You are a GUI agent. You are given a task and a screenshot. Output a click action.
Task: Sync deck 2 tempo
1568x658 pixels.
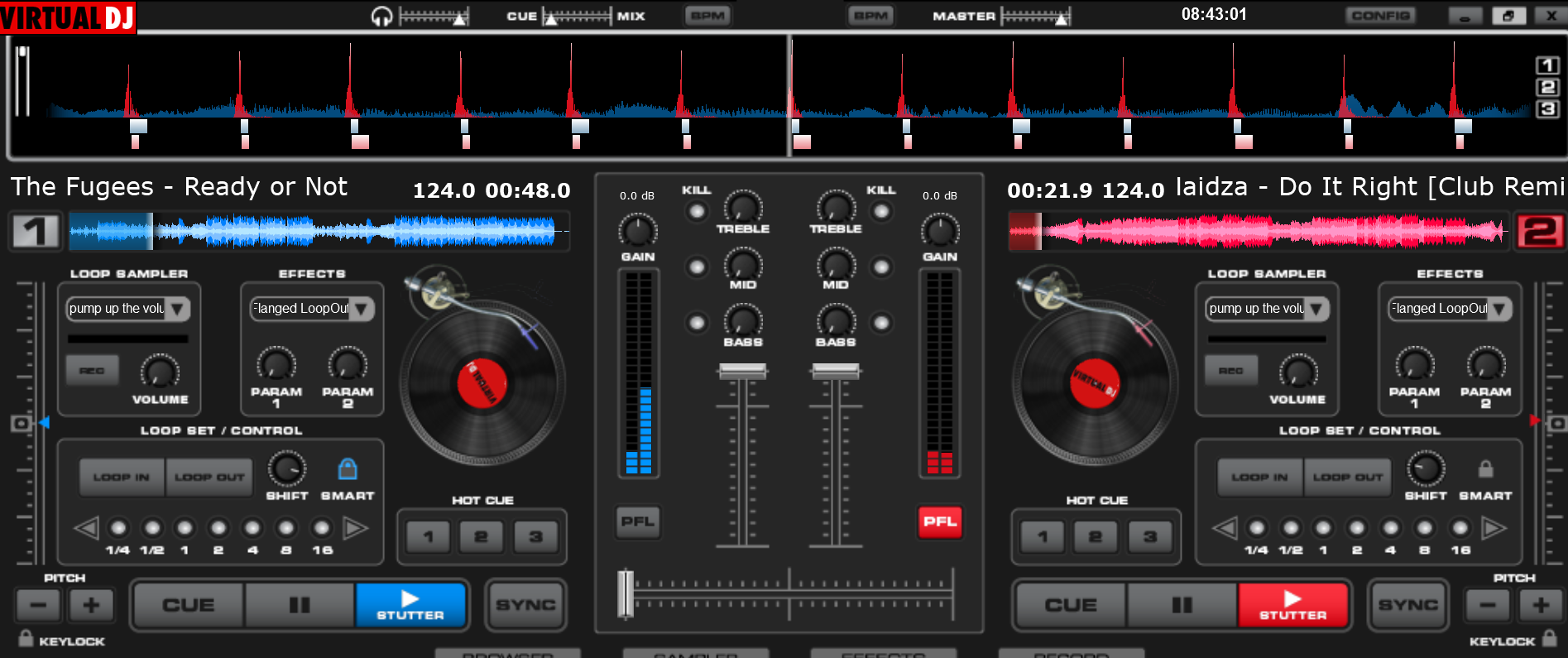(x=1408, y=605)
